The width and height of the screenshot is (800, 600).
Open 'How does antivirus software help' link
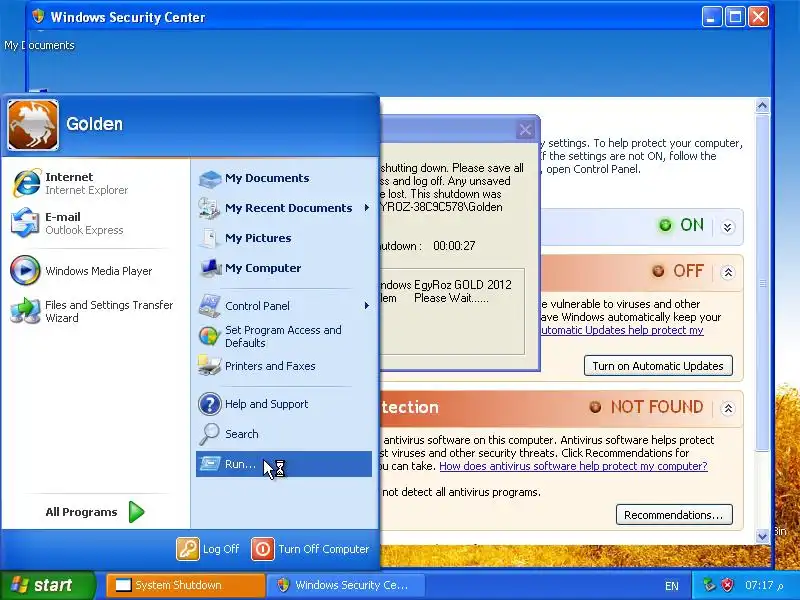pyautogui.click(x=573, y=466)
